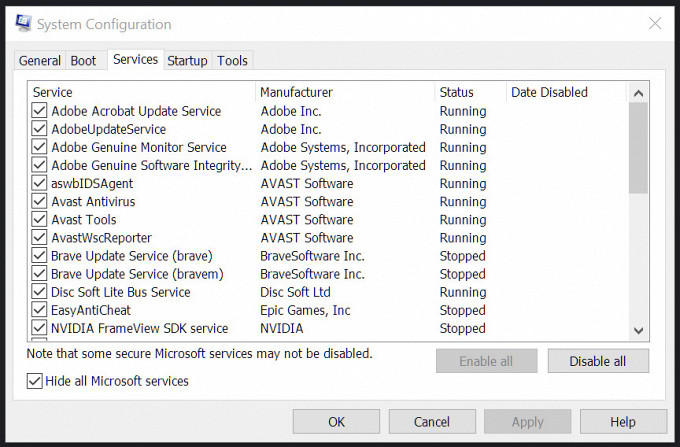Switch to the General tab
The width and height of the screenshot is (680, 447).
(39, 61)
